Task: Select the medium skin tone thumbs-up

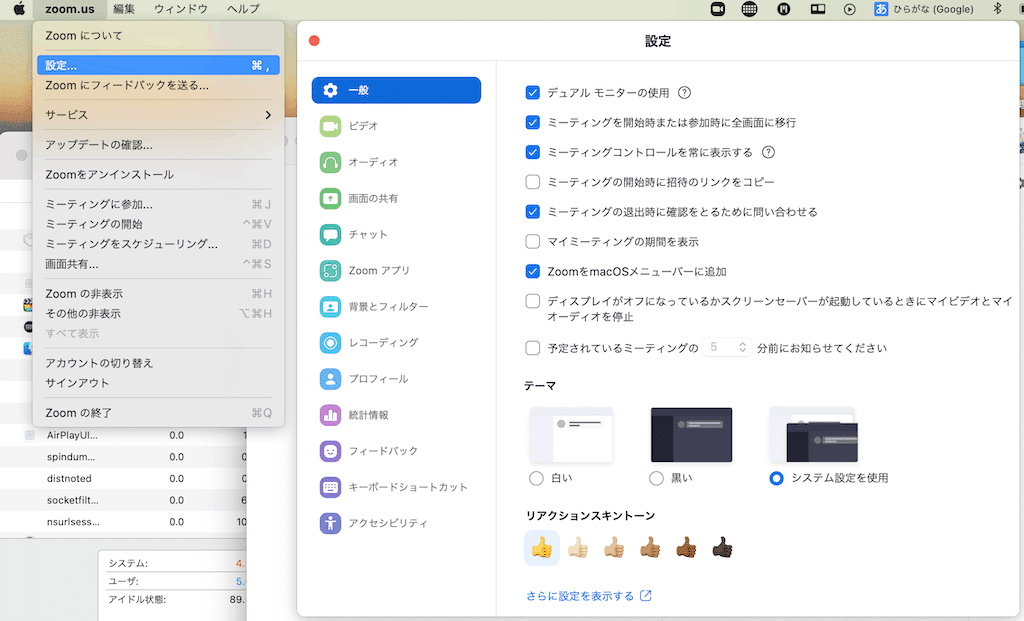Action: [x=650, y=547]
